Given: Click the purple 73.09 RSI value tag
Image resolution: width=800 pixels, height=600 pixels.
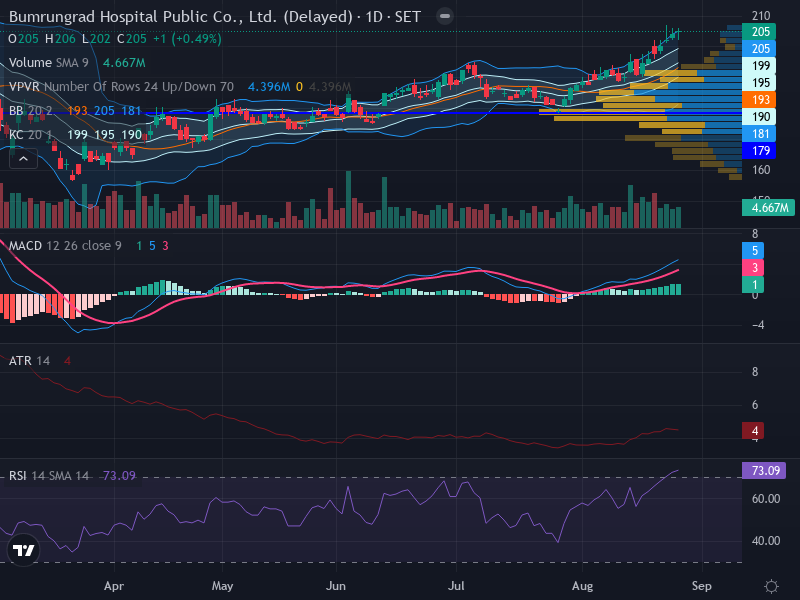Looking at the screenshot, I should point(764,470).
